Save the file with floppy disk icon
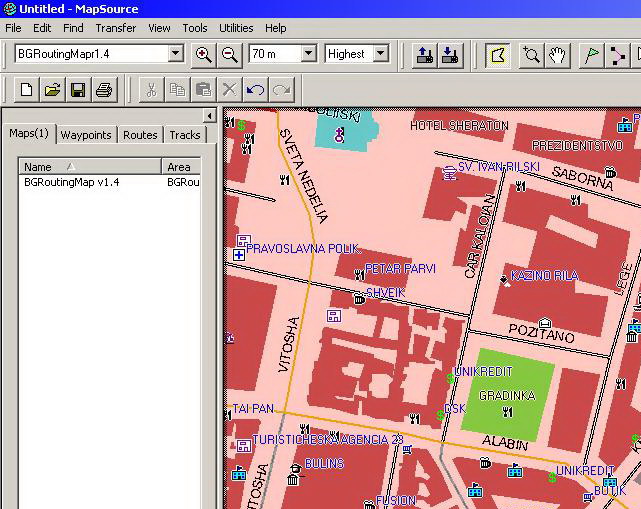 coord(78,90)
